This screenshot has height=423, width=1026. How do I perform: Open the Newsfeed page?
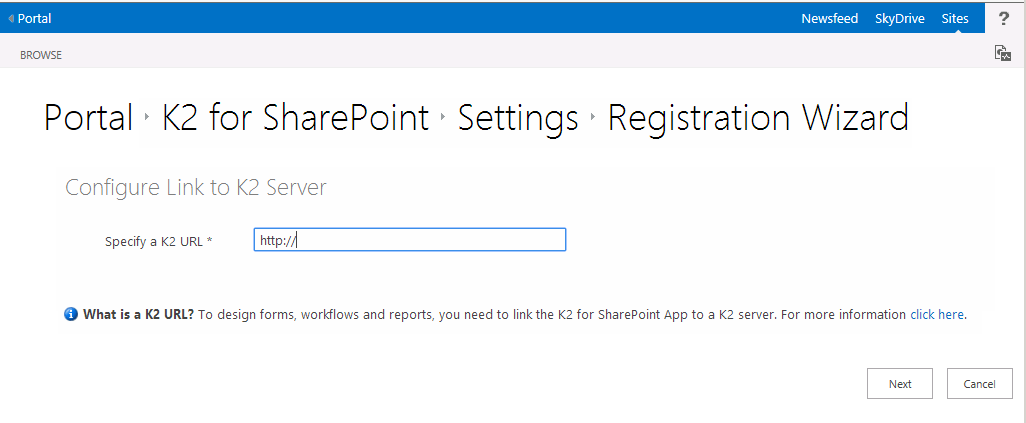(x=829, y=18)
